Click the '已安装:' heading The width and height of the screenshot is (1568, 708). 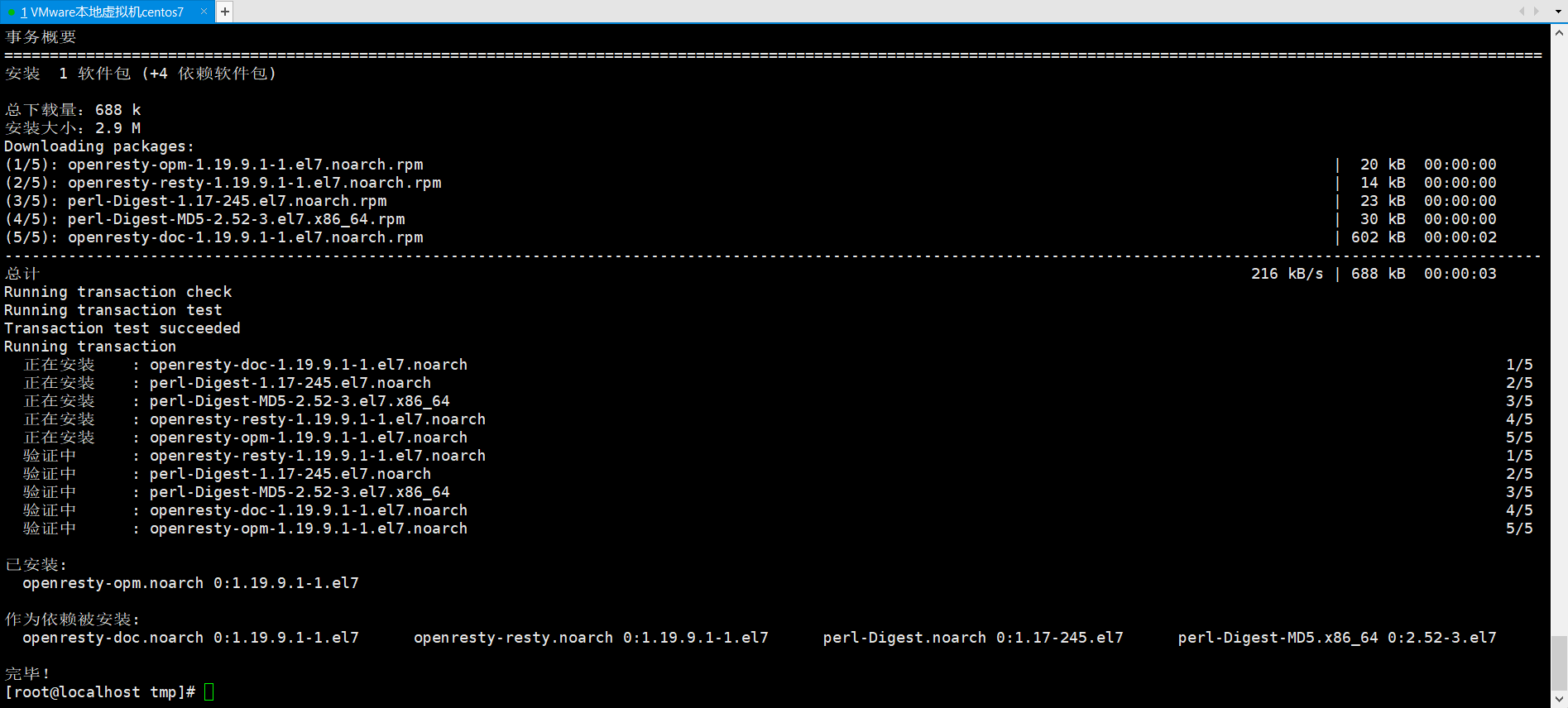click(x=36, y=565)
